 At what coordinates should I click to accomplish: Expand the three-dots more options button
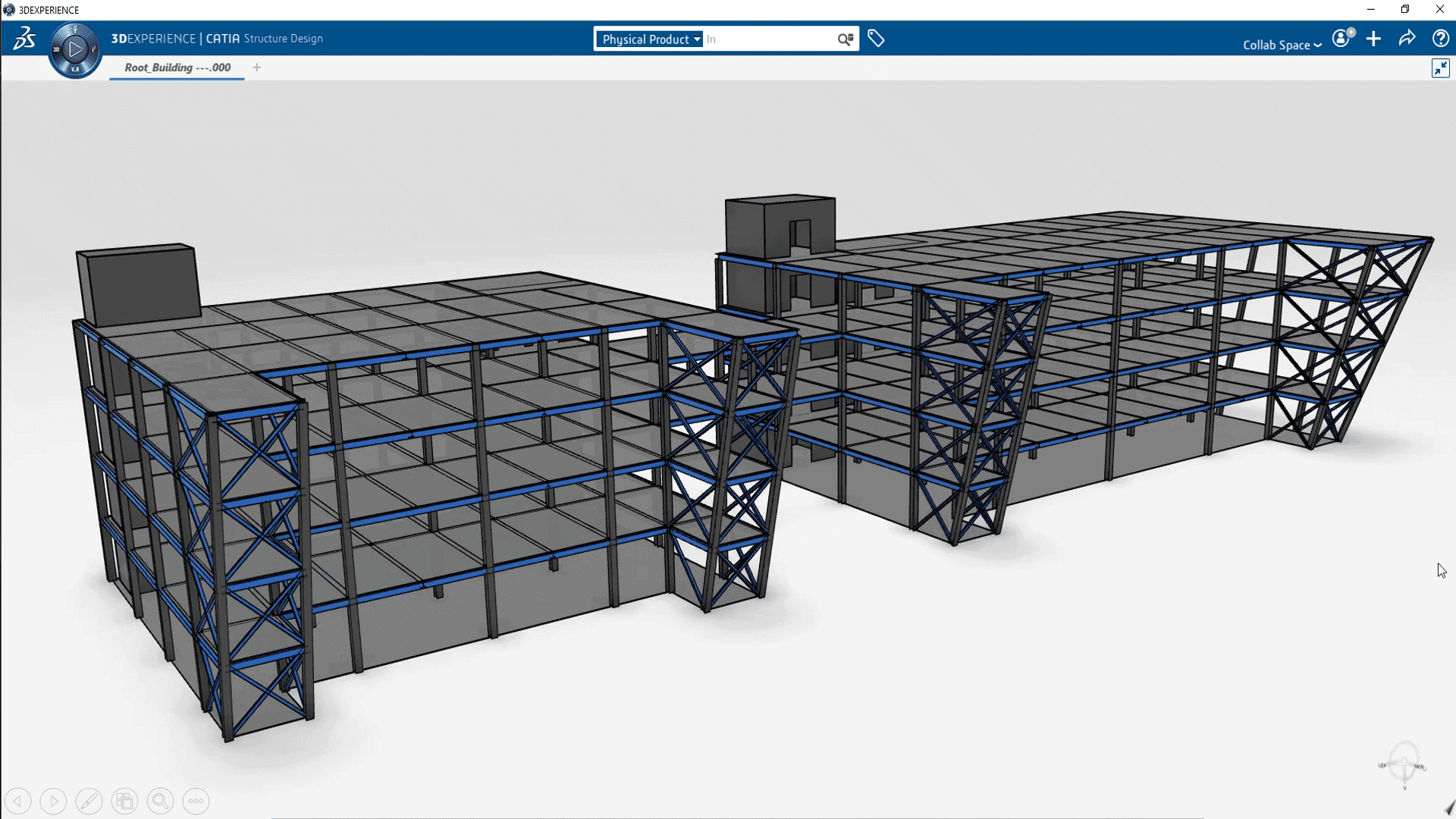coord(196,801)
